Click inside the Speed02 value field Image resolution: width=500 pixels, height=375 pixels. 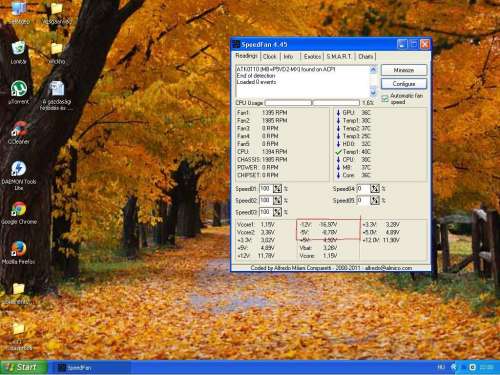[266, 200]
